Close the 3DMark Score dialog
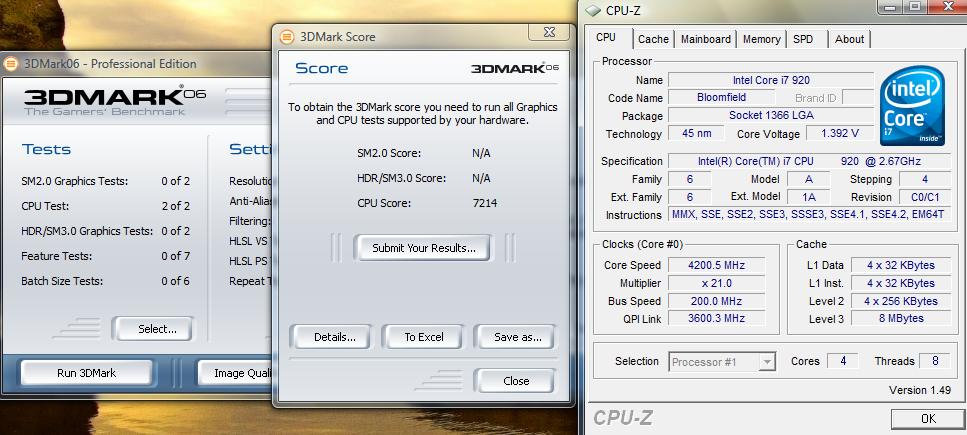The height and width of the screenshot is (435, 967). 516,381
